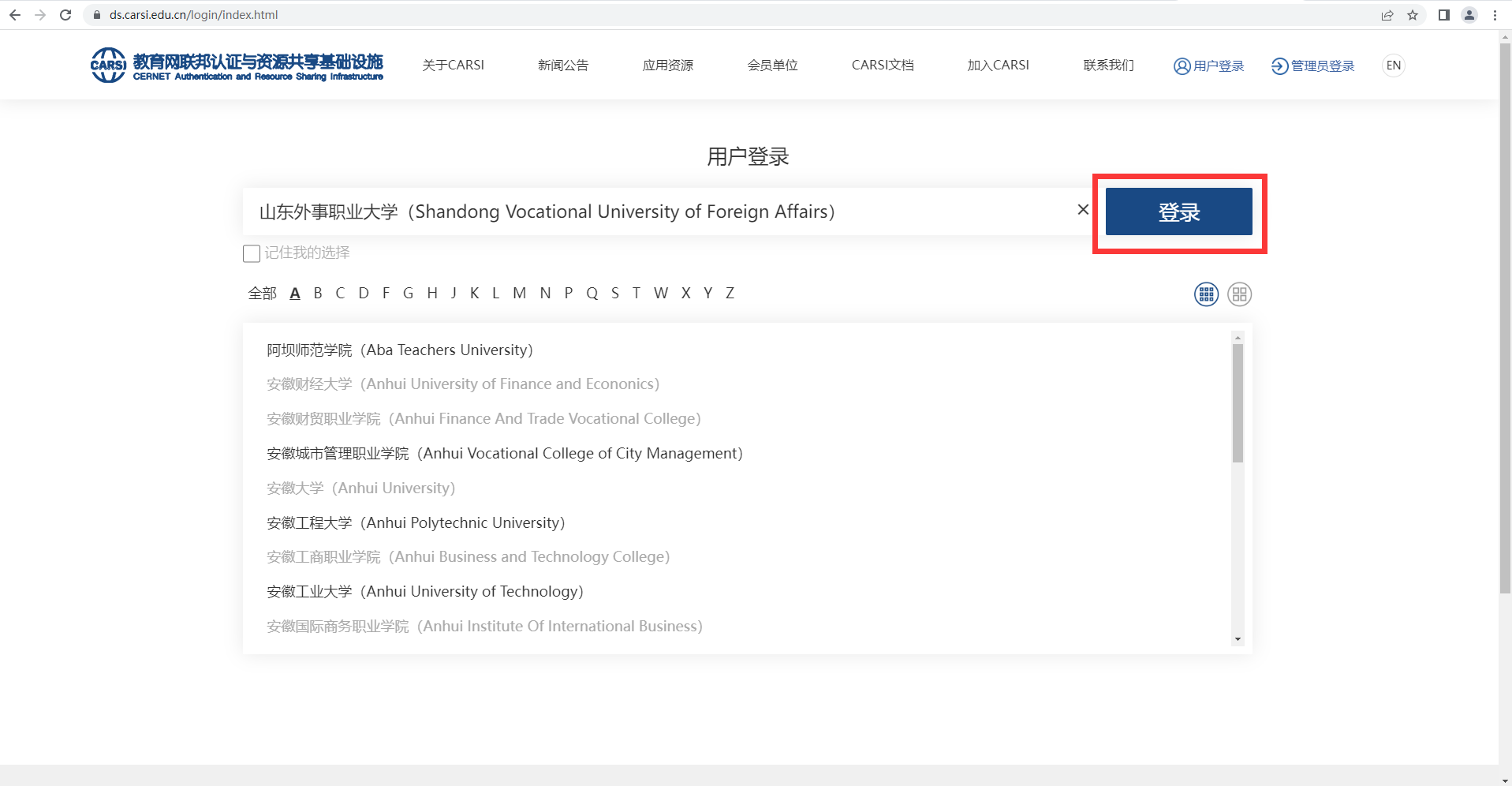1512x786 pixels.
Task: Filter list by letter F
Action: tap(386, 294)
